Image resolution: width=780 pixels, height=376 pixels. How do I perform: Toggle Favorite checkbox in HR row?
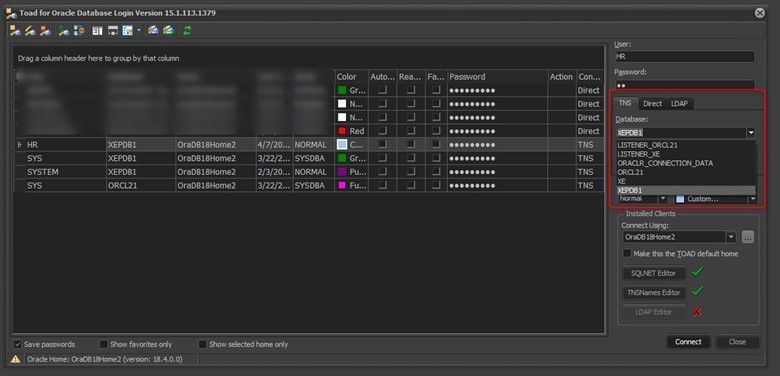436,144
